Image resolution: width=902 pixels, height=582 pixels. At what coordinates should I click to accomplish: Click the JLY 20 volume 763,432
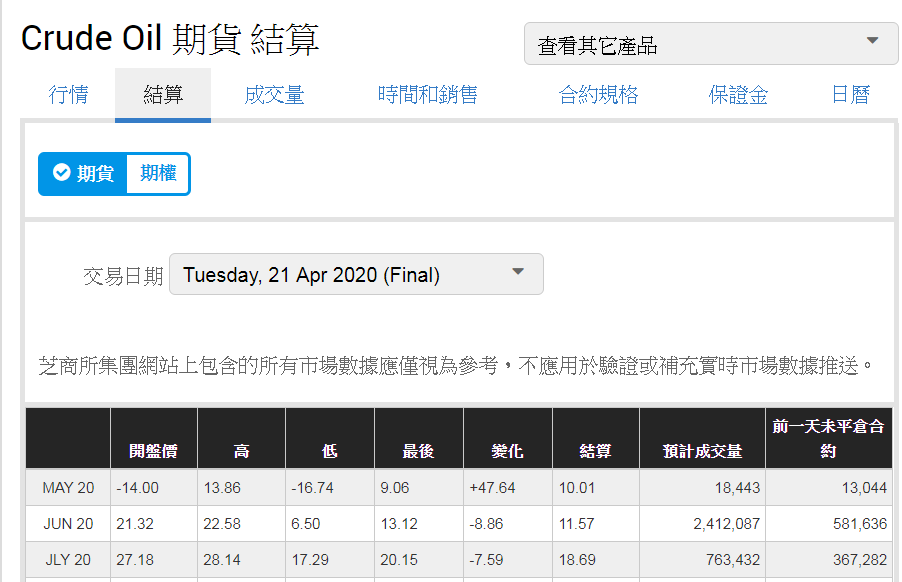coord(733,560)
